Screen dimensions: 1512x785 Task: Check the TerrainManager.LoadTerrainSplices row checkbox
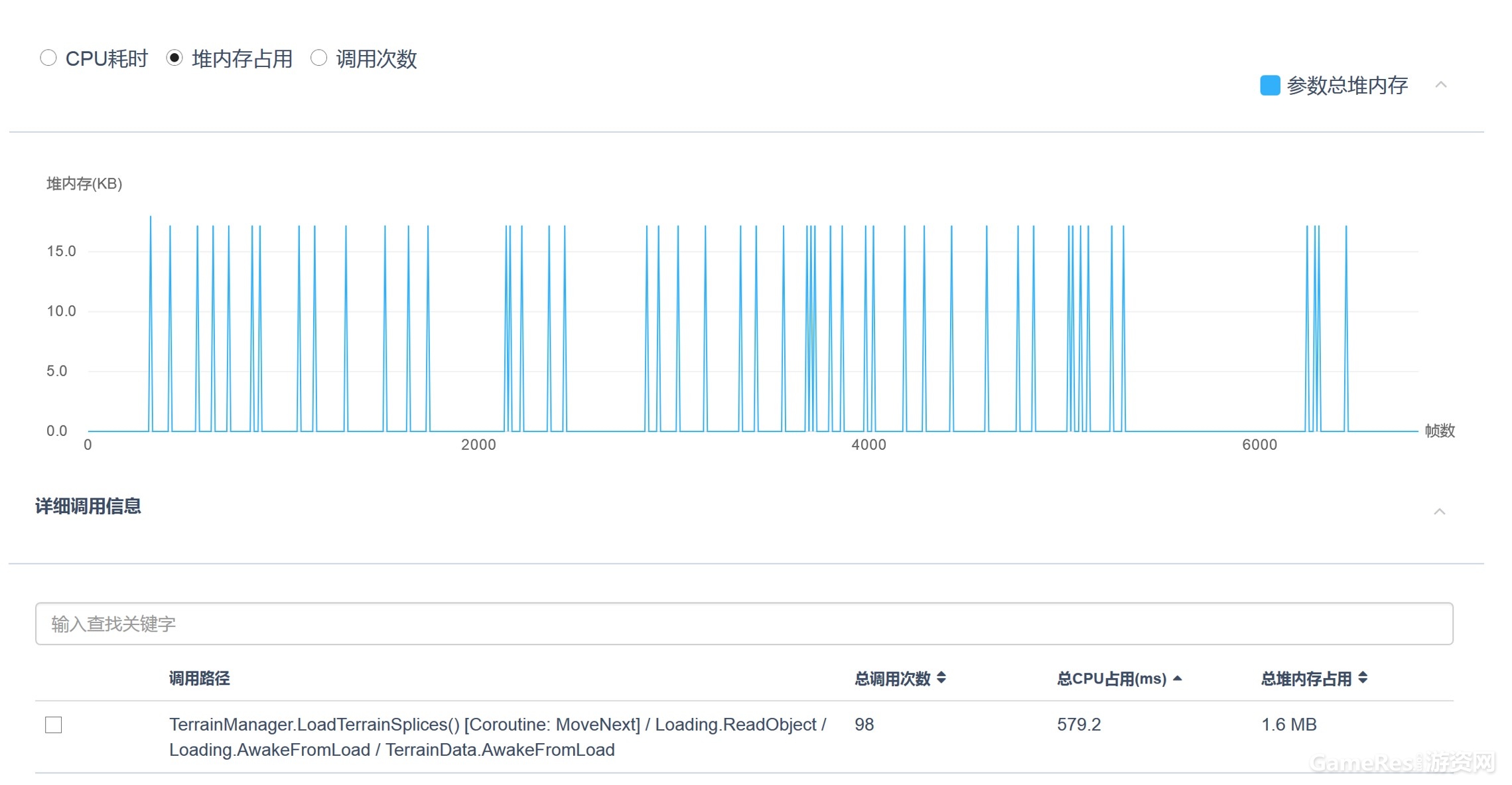pos(54,725)
